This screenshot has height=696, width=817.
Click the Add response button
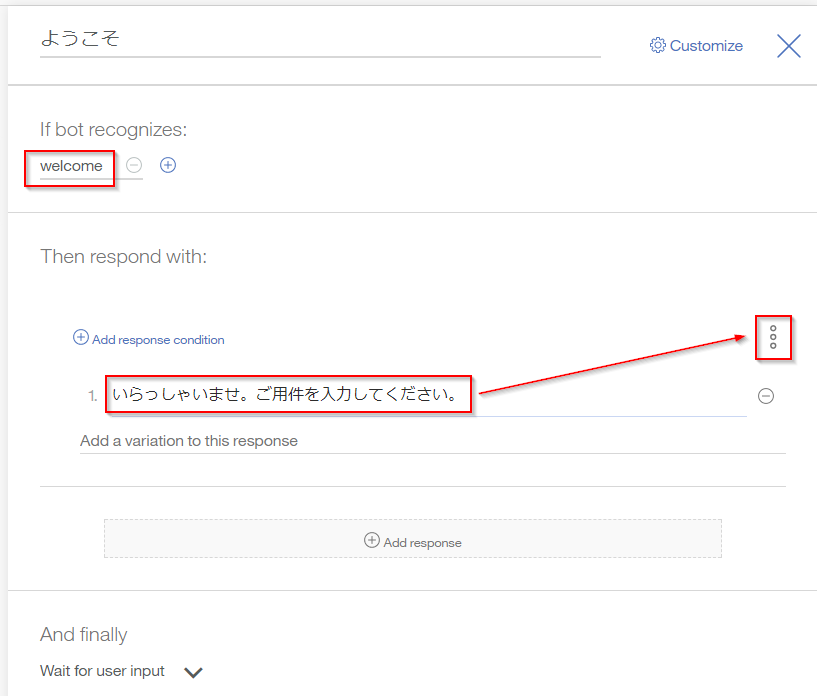pyautogui.click(x=413, y=539)
